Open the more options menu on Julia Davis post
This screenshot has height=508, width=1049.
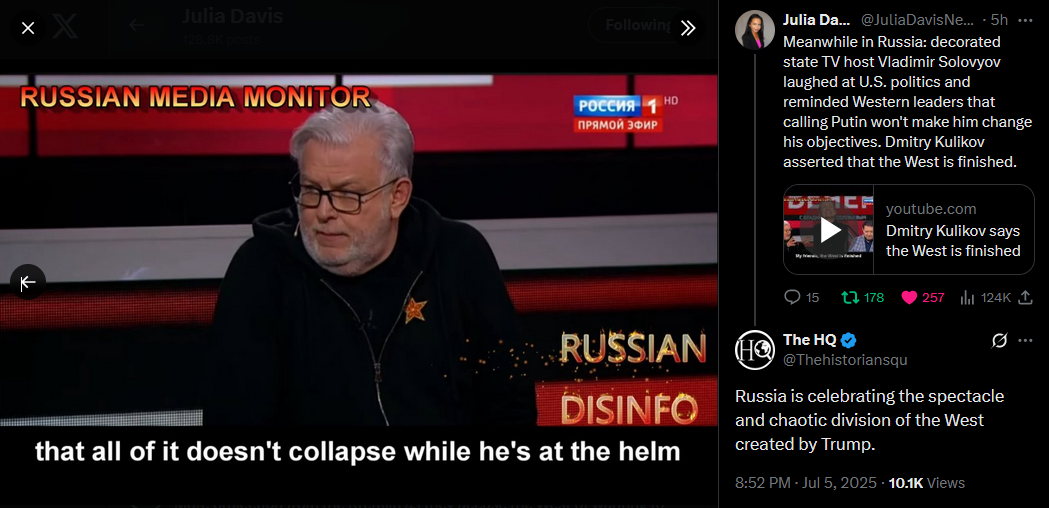pyautogui.click(x=1024, y=21)
